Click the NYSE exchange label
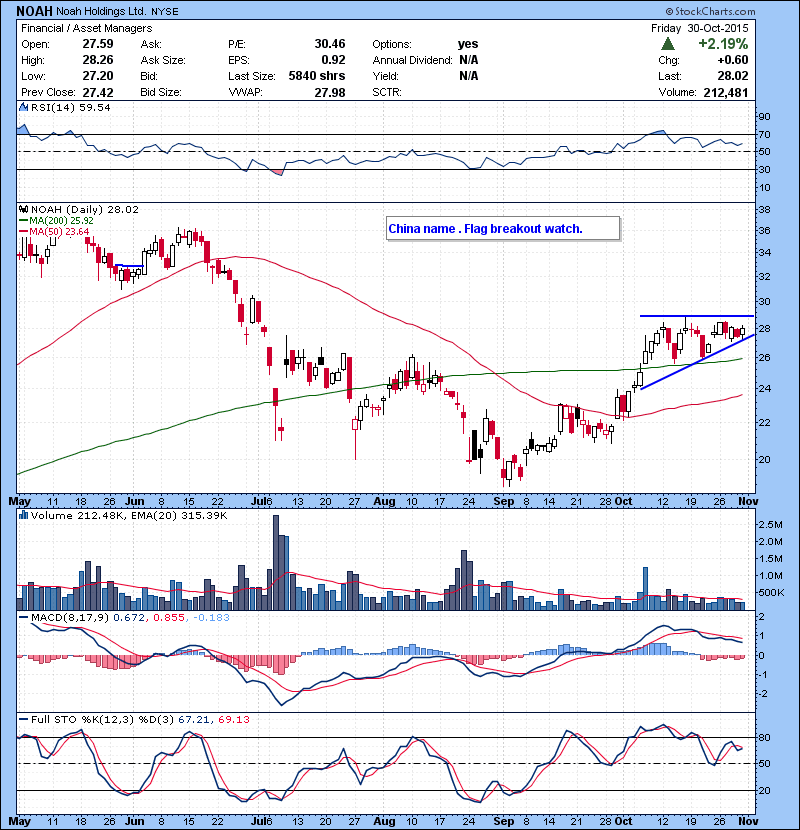Screen dimensions: 800x830 [x=165, y=12]
